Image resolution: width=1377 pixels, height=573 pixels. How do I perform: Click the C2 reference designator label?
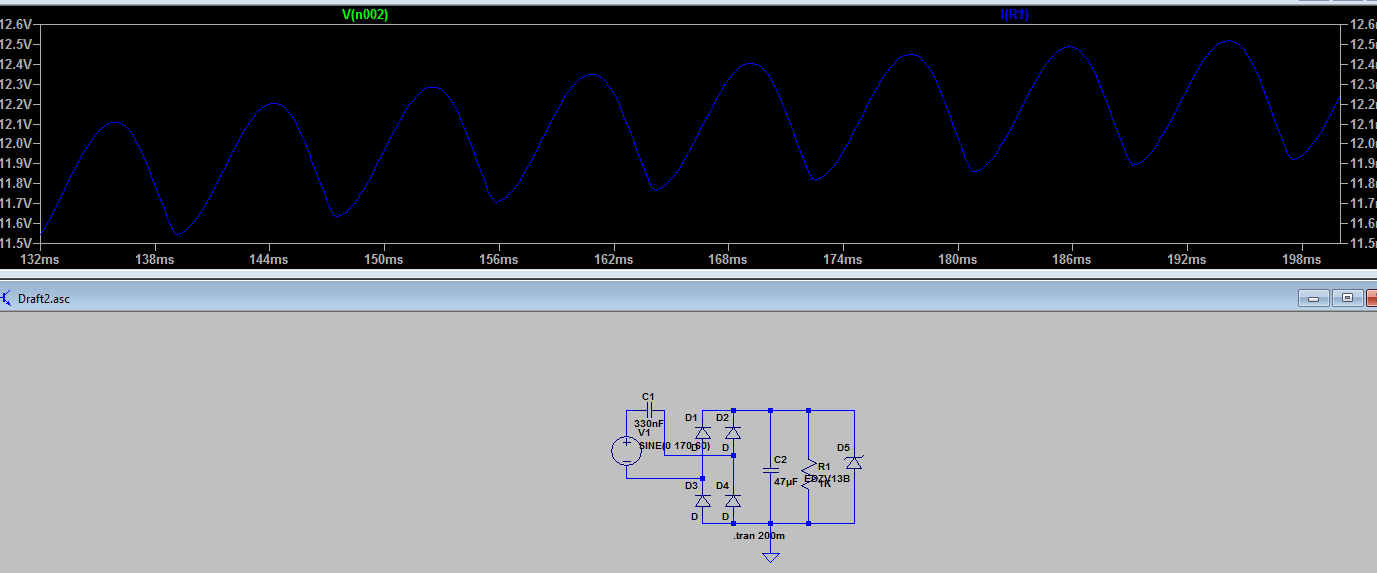tap(780, 460)
